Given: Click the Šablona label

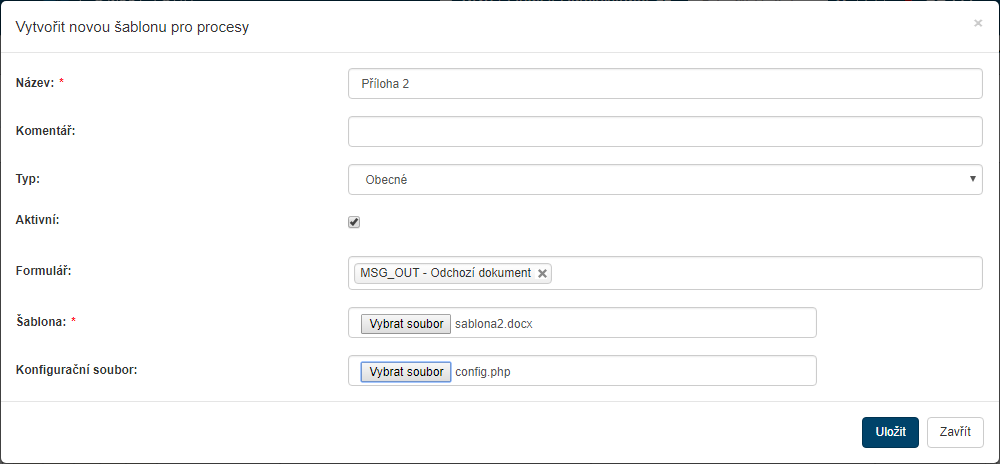Looking at the screenshot, I should pyautogui.click(x=42, y=321).
